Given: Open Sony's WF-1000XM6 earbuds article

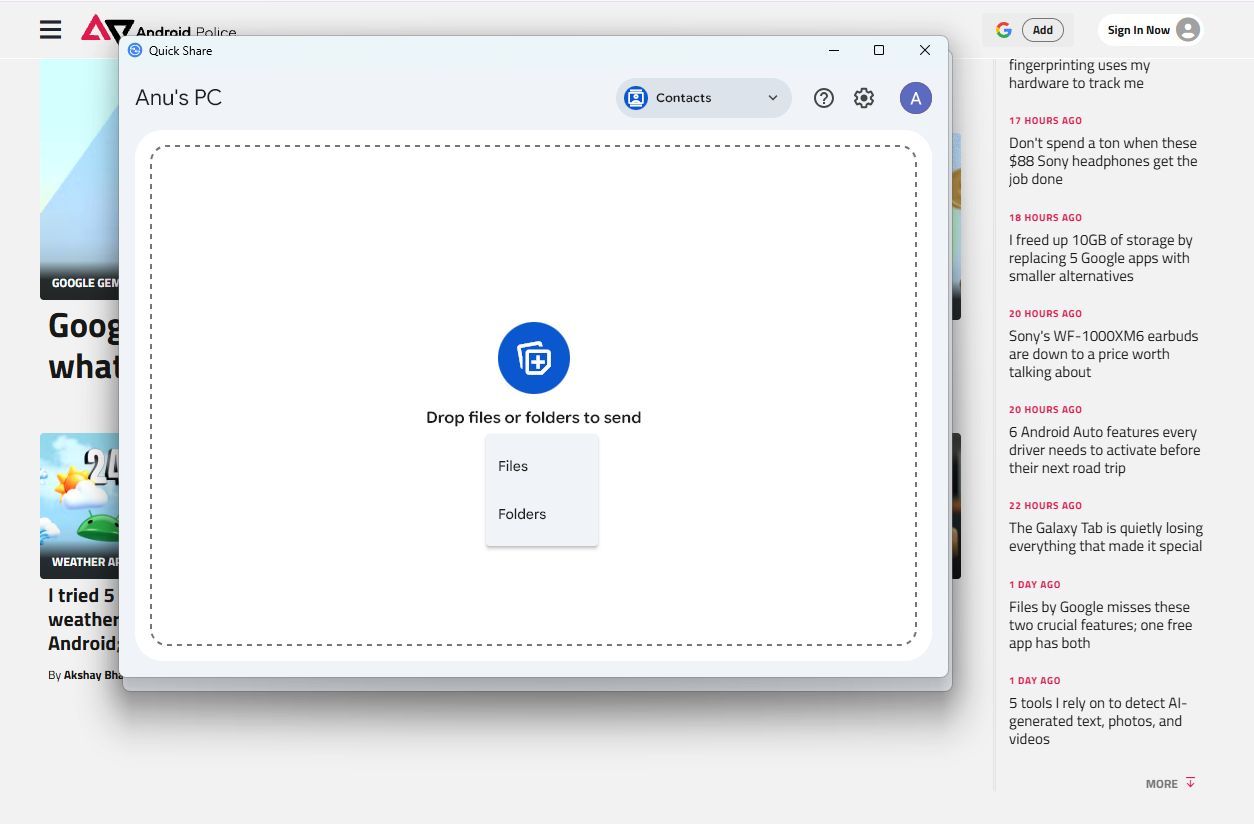Looking at the screenshot, I should pyautogui.click(x=1103, y=354).
